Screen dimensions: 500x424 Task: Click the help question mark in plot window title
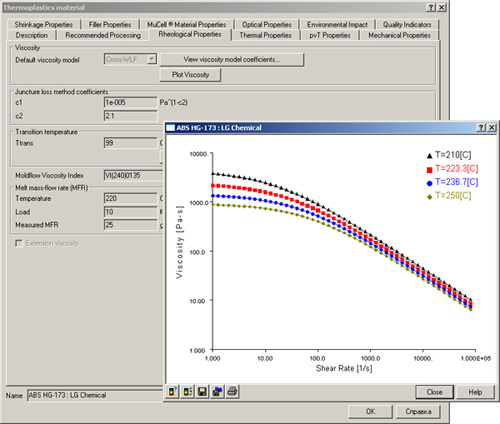point(481,128)
